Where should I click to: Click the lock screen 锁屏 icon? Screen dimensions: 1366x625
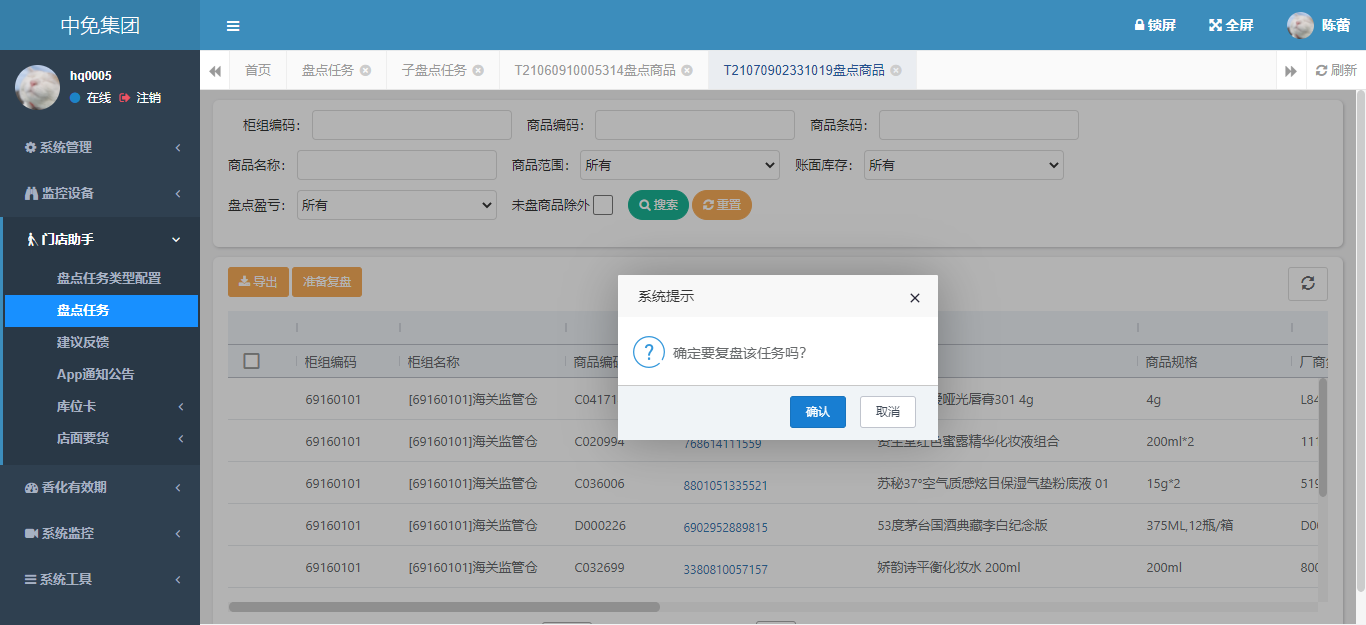(1139, 26)
